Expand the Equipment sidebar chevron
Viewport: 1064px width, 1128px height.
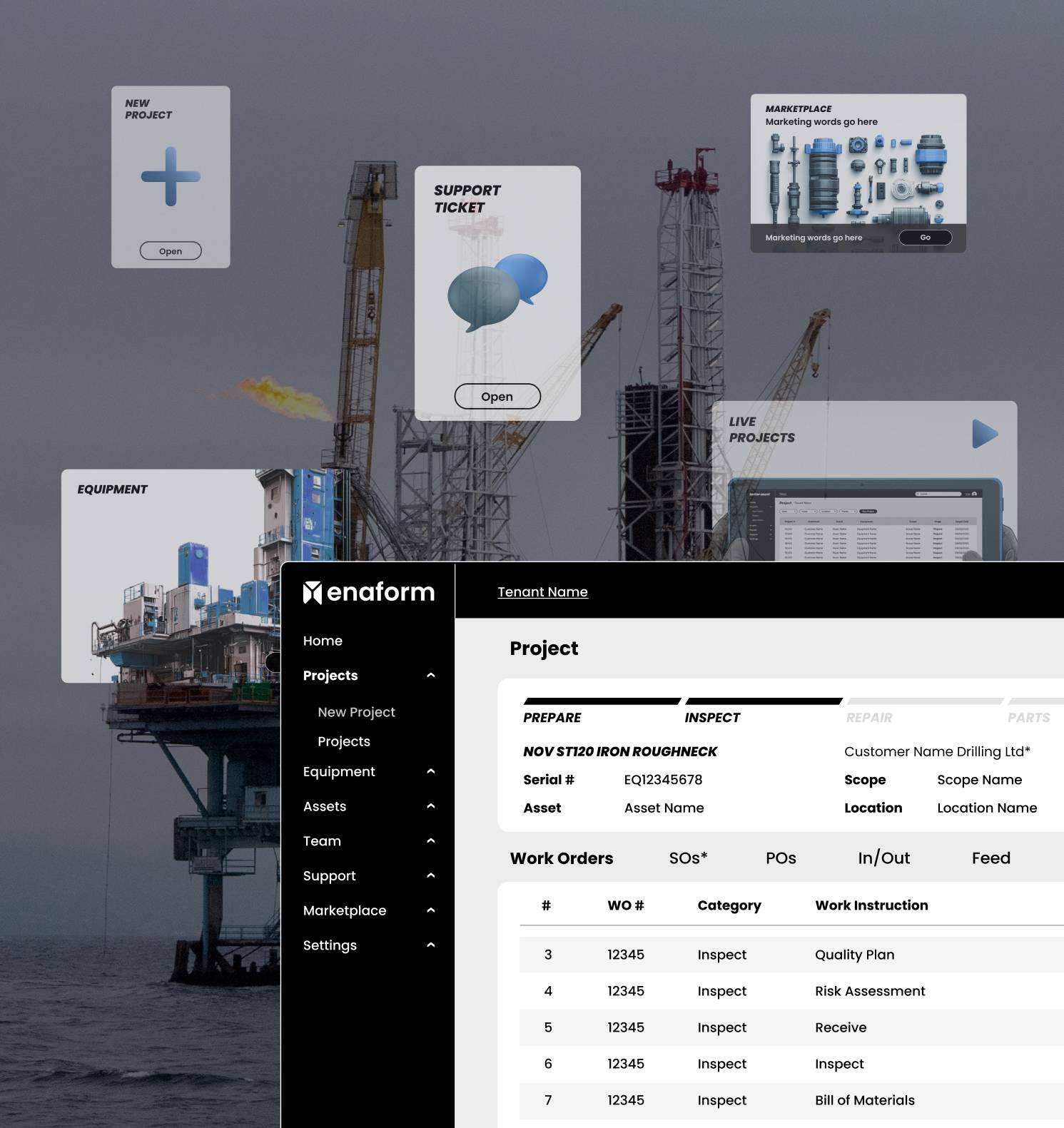click(430, 772)
